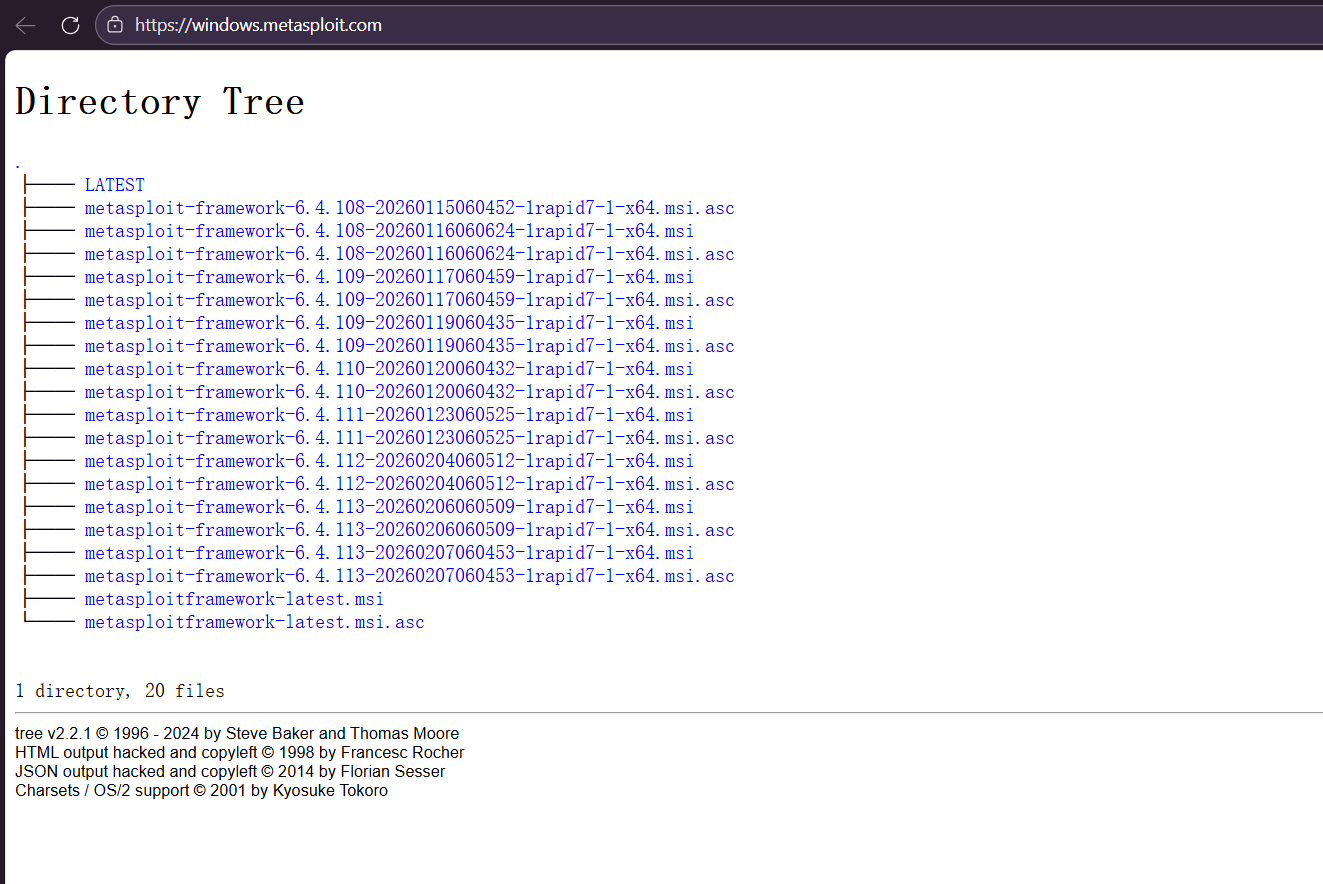The width and height of the screenshot is (1323, 884).
Task: Open metasploitframework-latest.msi.asc signature link
Action: point(254,622)
